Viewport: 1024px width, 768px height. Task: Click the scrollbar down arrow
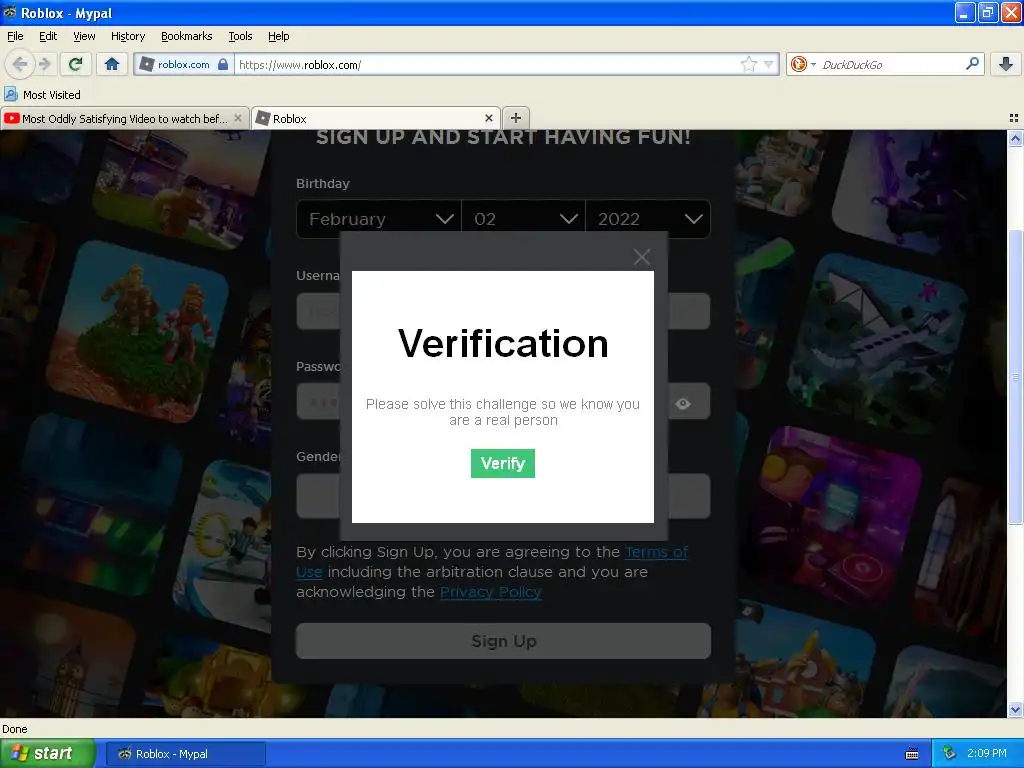click(x=1015, y=710)
